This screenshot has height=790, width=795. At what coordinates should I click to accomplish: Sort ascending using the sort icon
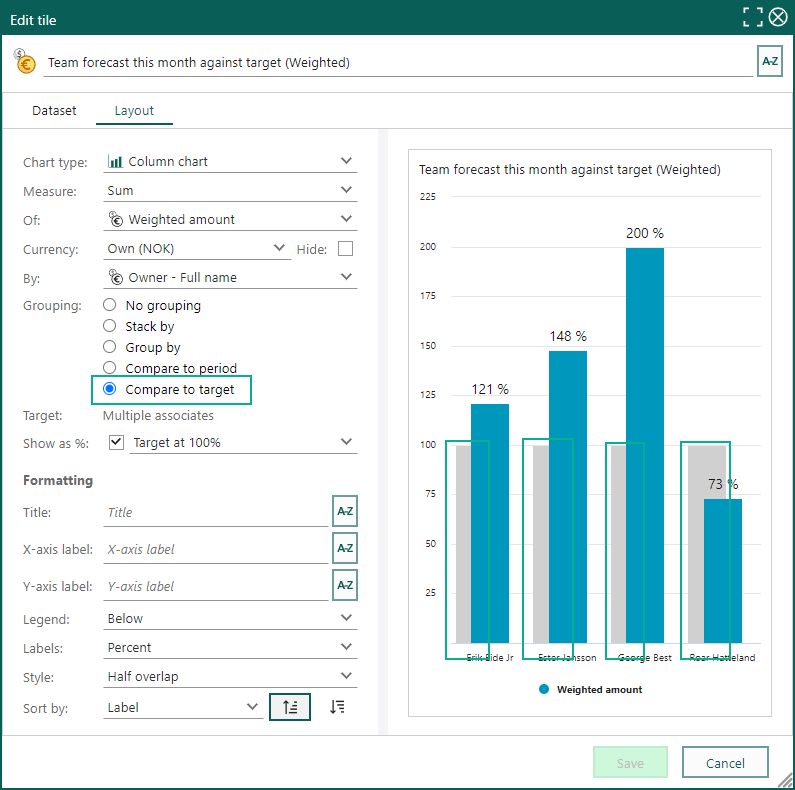click(290, 707)
